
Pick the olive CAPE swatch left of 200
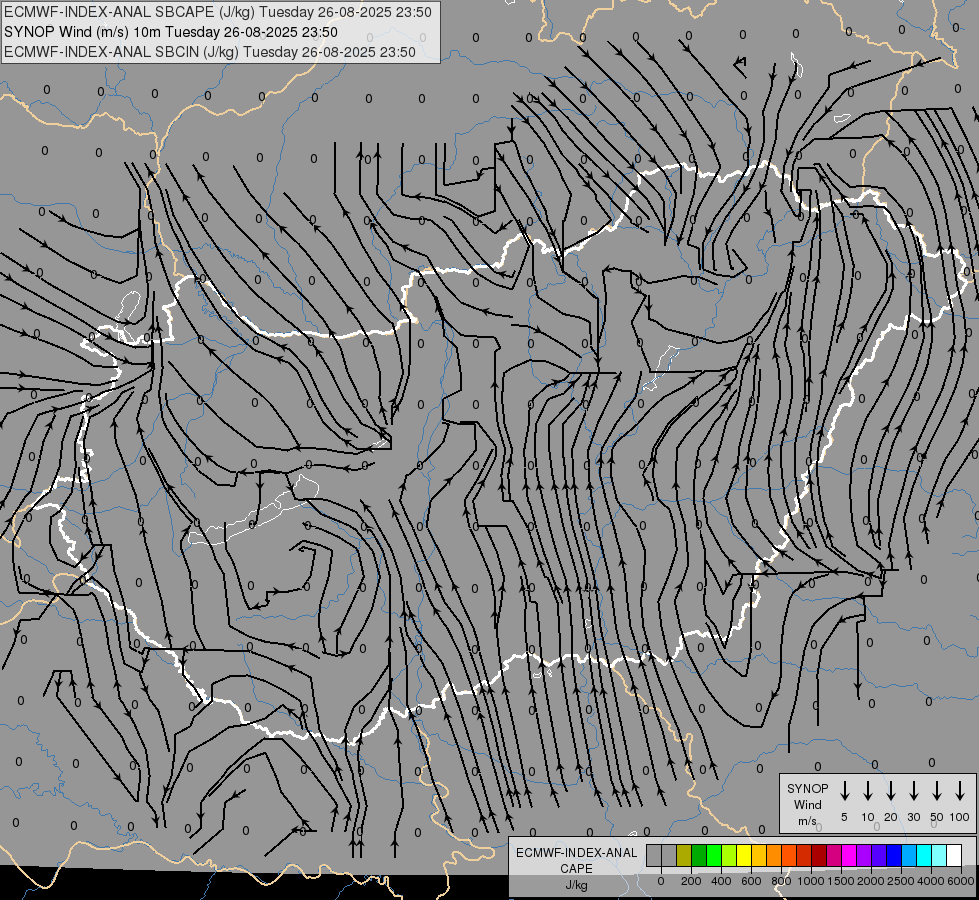click(x=684, y=856)
